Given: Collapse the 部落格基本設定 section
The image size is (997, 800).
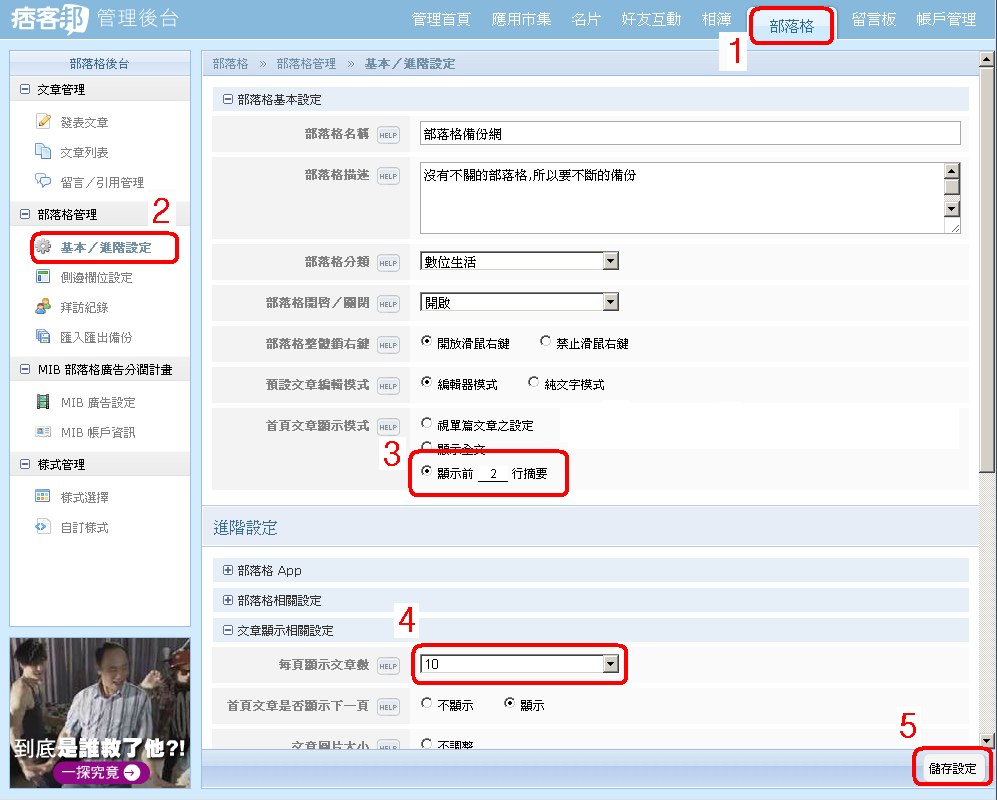Looking at the screenshot, I should tap(228, 99).
